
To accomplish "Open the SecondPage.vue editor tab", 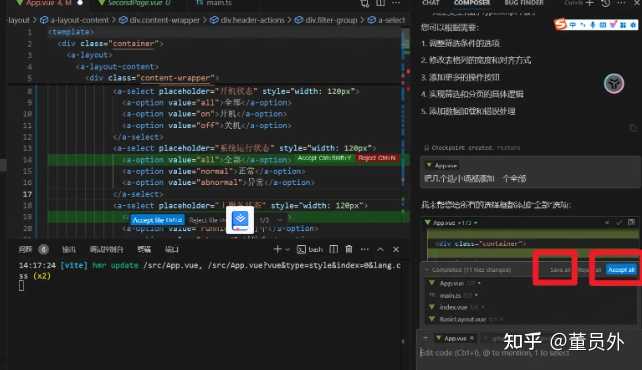I will click(135, 3).
